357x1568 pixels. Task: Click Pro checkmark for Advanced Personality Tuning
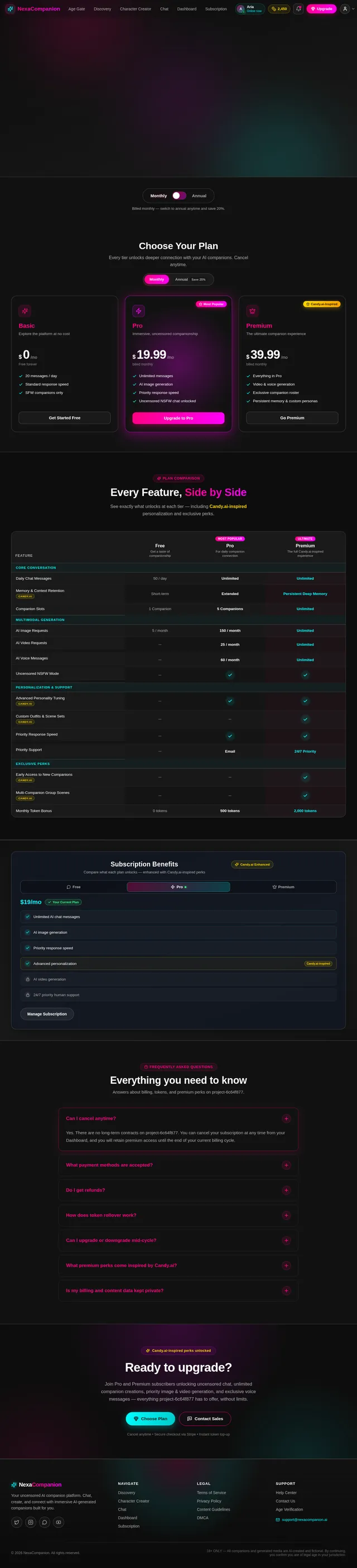pos(230,701)
